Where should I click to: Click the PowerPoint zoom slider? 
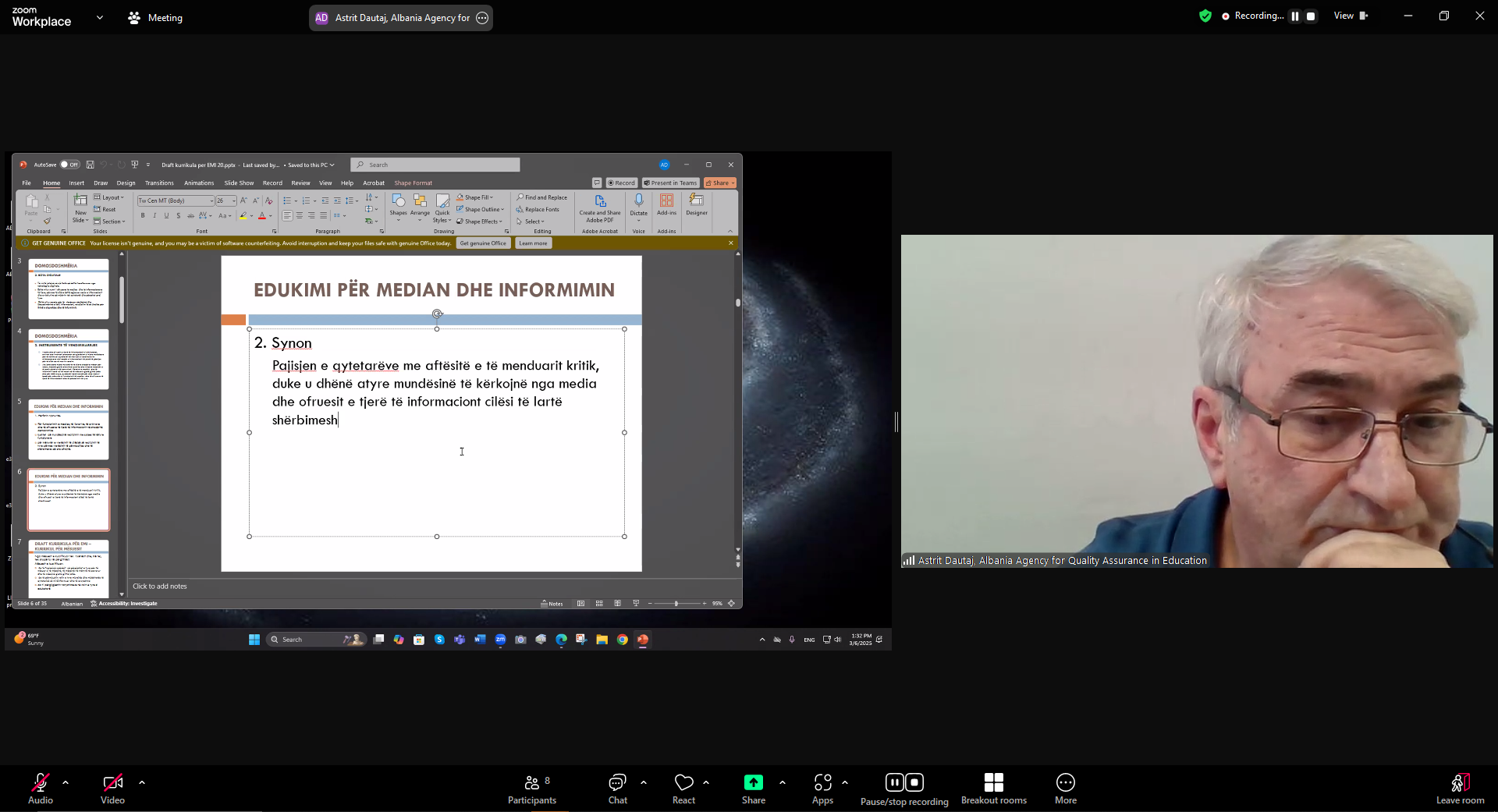676,604
